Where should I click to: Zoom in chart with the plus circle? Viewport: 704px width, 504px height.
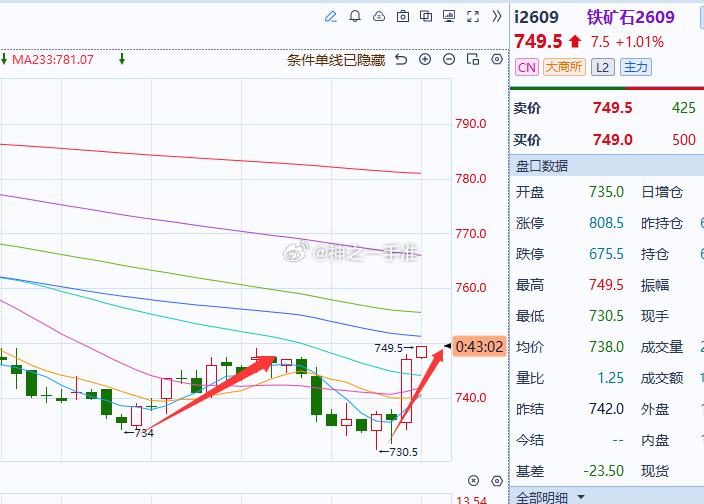click(x=425, y=59)
